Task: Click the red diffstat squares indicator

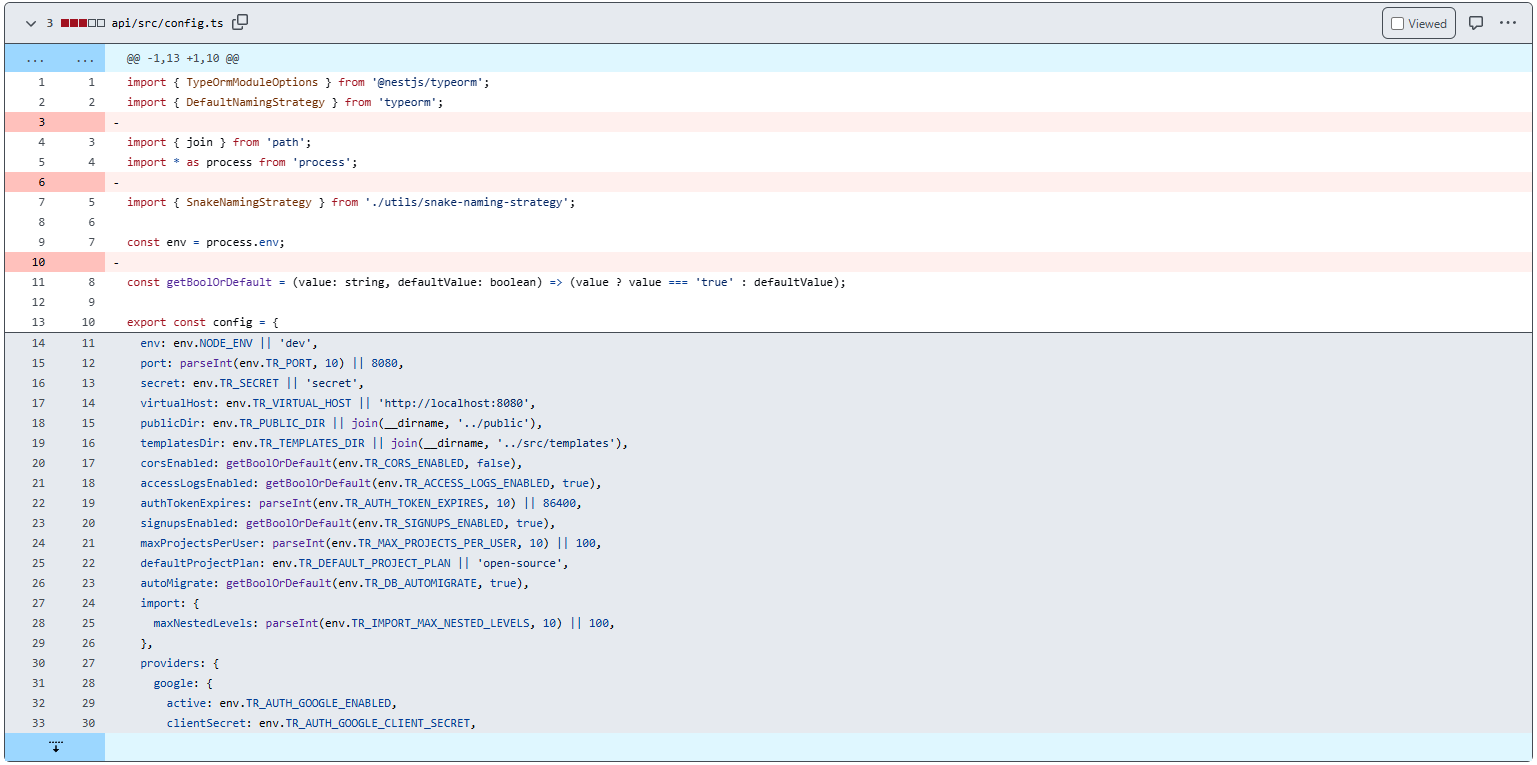Action: coord(83,23)
